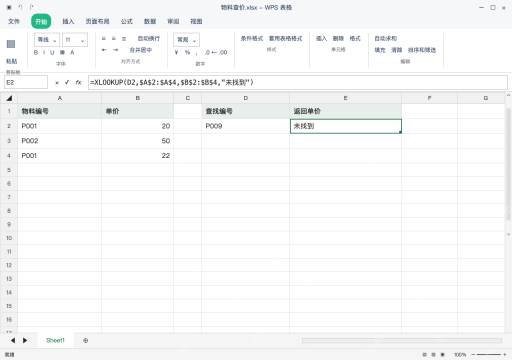
Task: Open Sort and Filter 排序和筛选
Action: [x=422, y=50]
